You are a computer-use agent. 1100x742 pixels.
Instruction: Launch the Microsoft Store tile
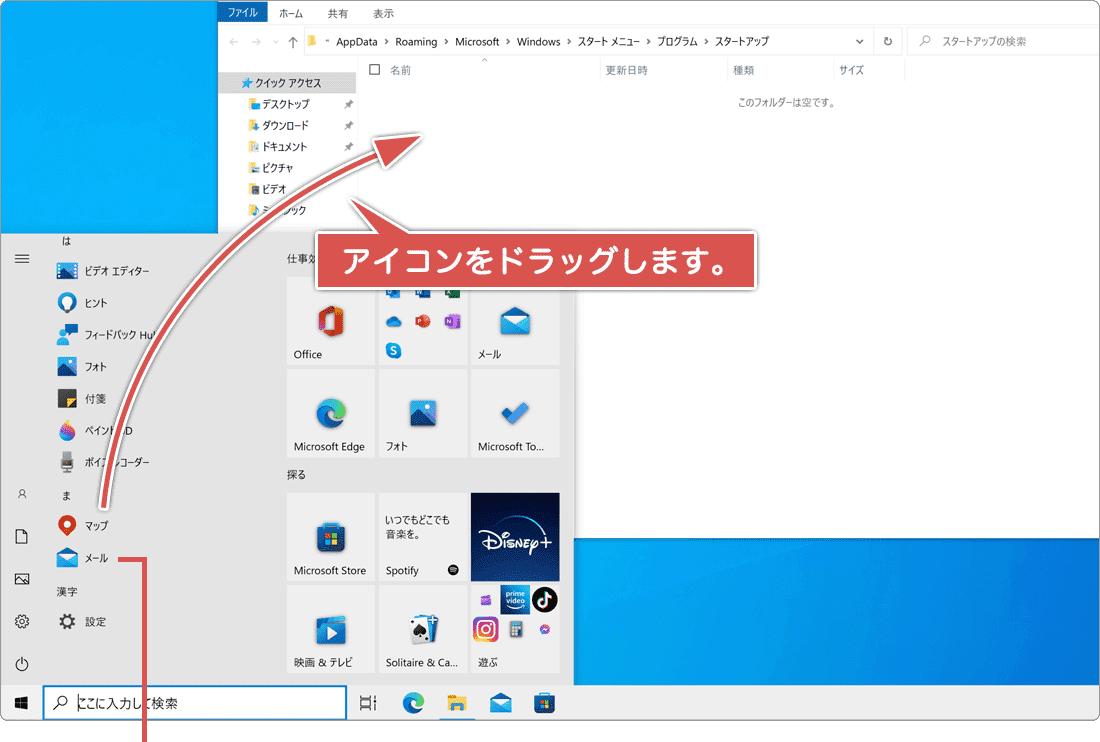[x=330, y=537]
